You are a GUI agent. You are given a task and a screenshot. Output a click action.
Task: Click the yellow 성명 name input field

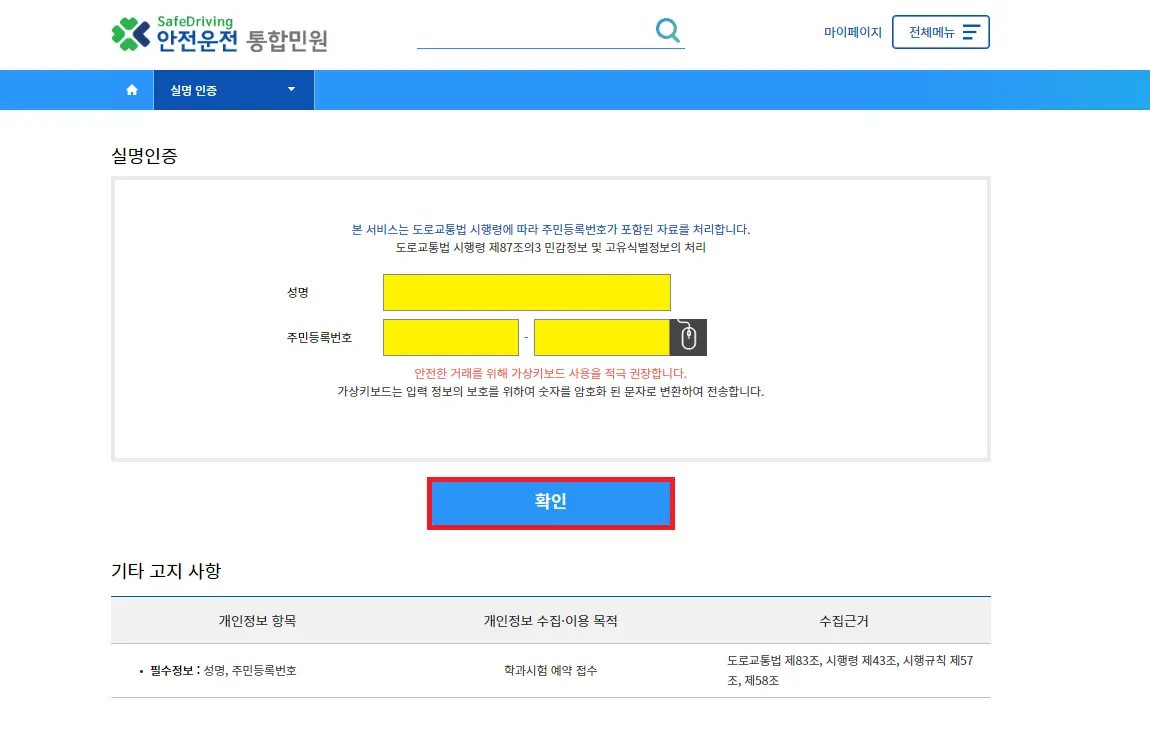526,292
